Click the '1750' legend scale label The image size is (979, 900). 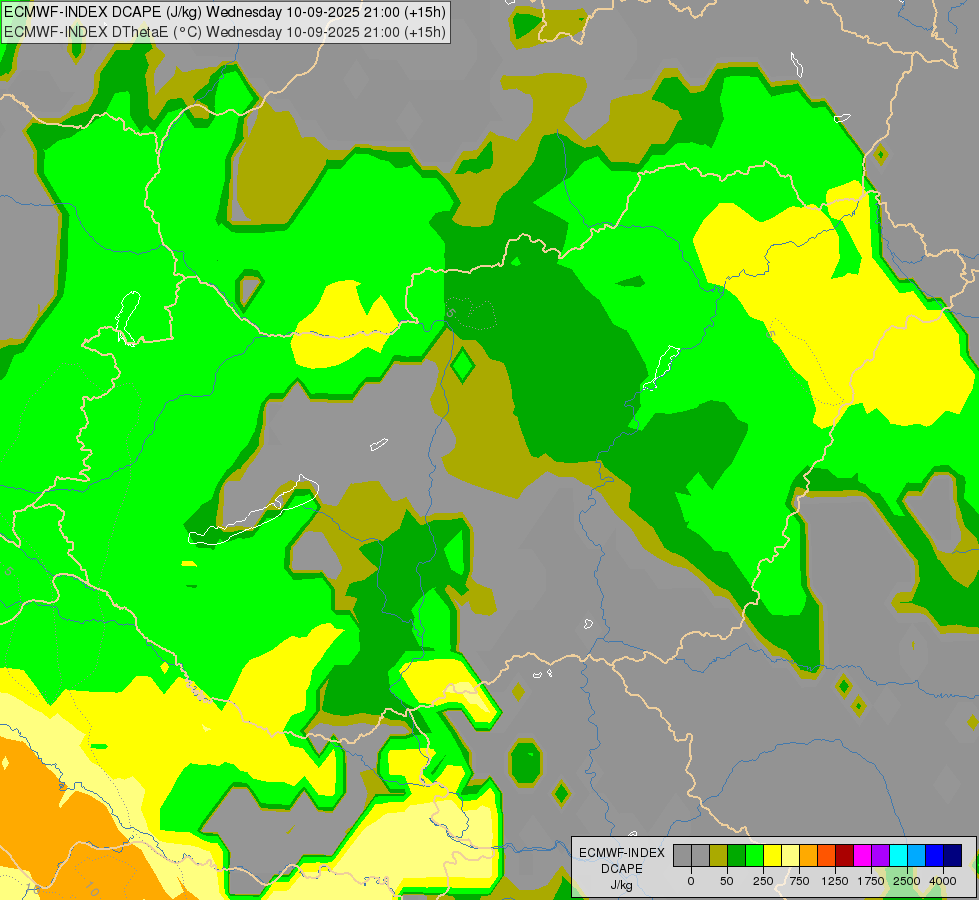871,881
